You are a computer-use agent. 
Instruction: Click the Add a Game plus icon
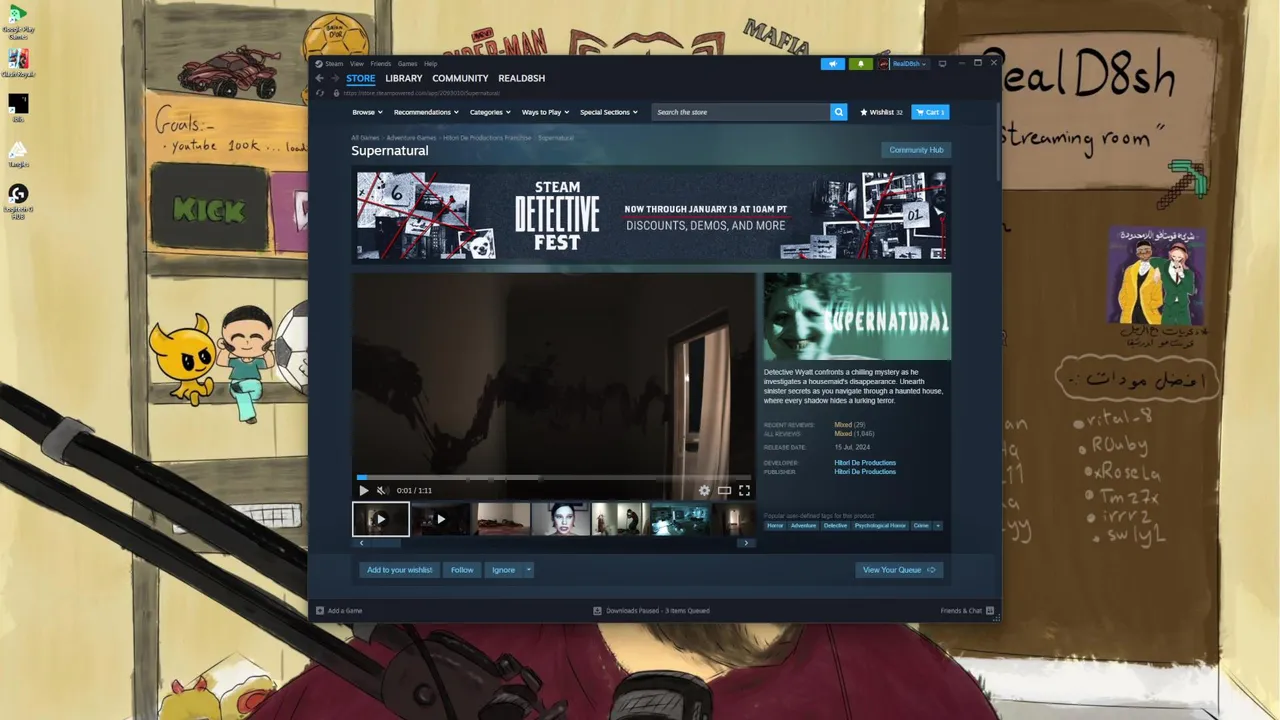(320, 610)
